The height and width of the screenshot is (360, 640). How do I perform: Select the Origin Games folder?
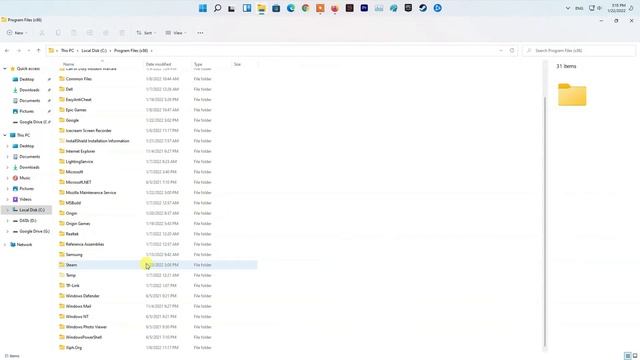click(78, 224)
